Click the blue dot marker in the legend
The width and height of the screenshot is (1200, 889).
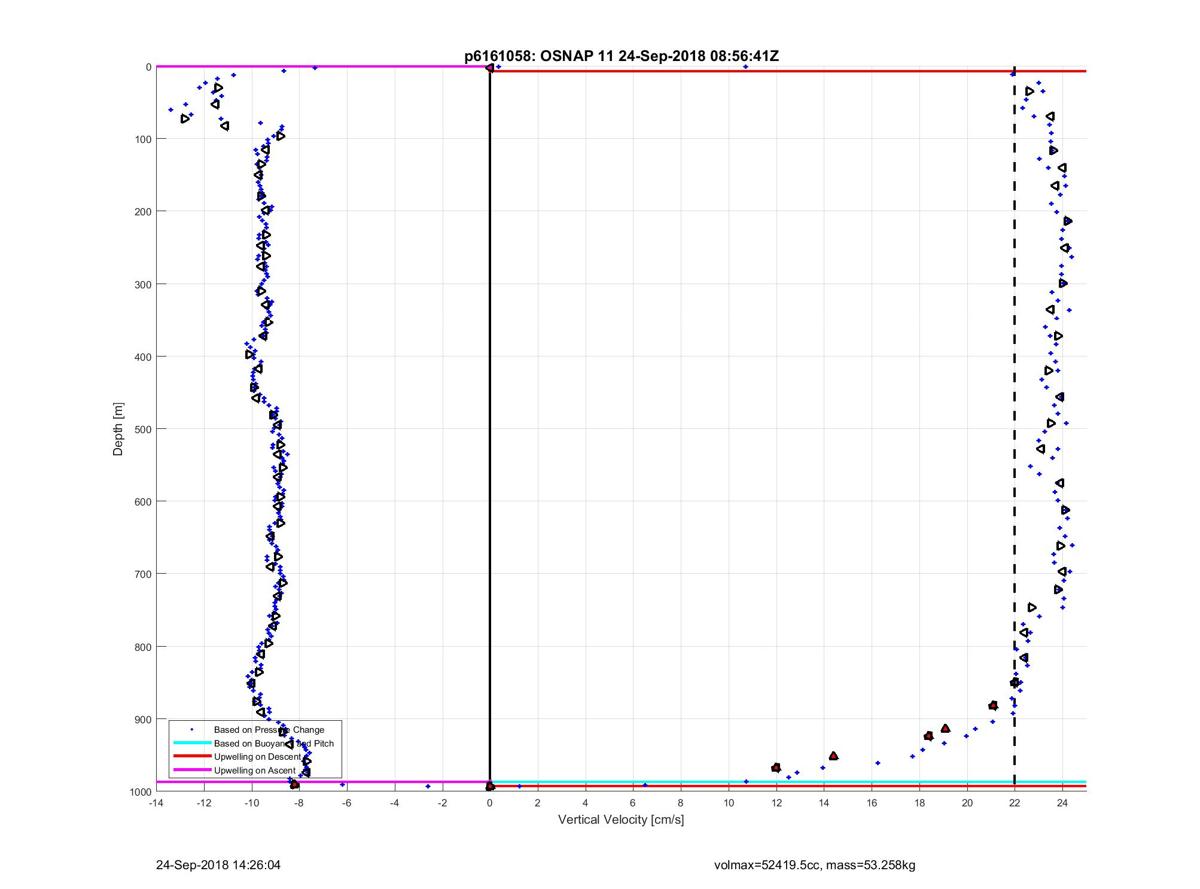click(190, 730)
